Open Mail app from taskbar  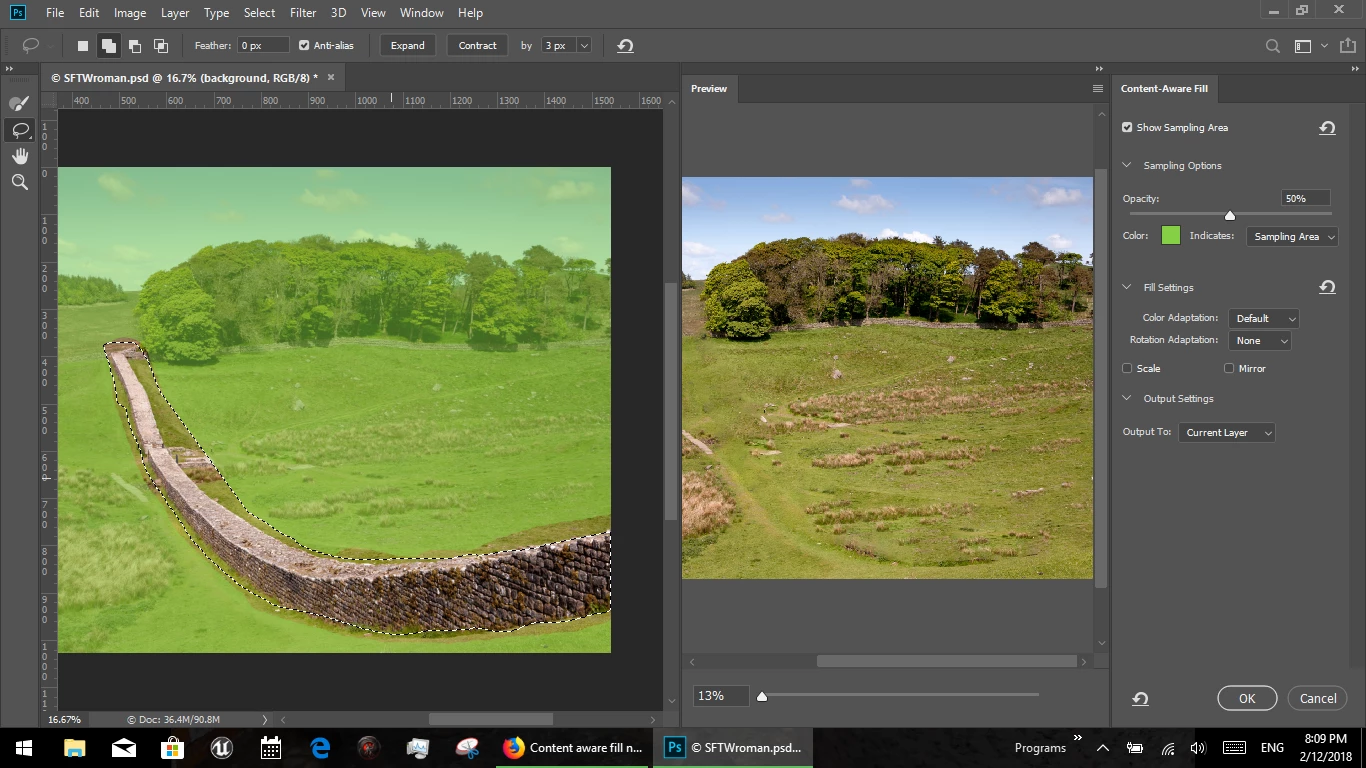pos(123,748)
